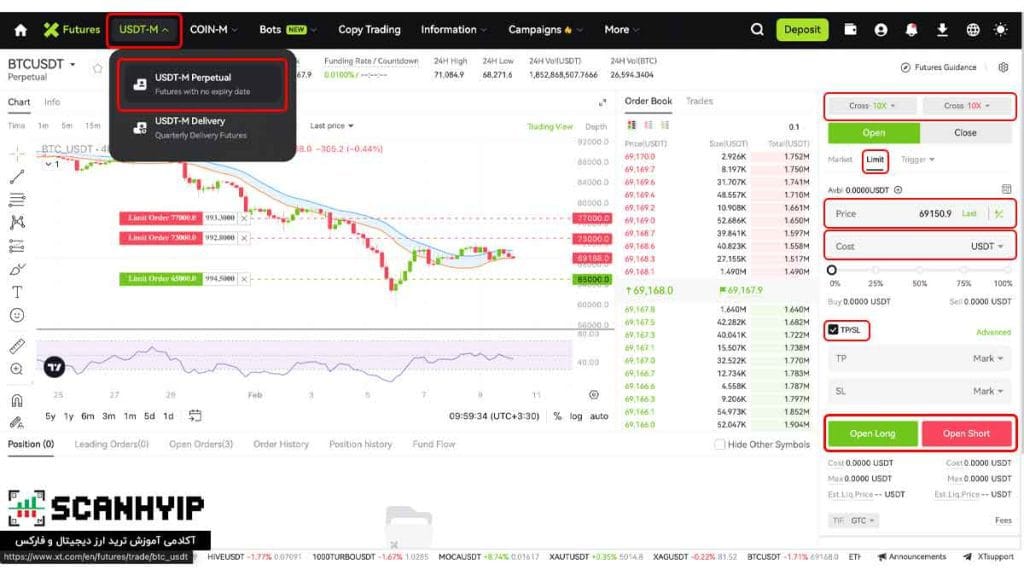Choose USDT-M Perpetual menu entry
The height and width of the screenshot is (576, 1024).
202,84
